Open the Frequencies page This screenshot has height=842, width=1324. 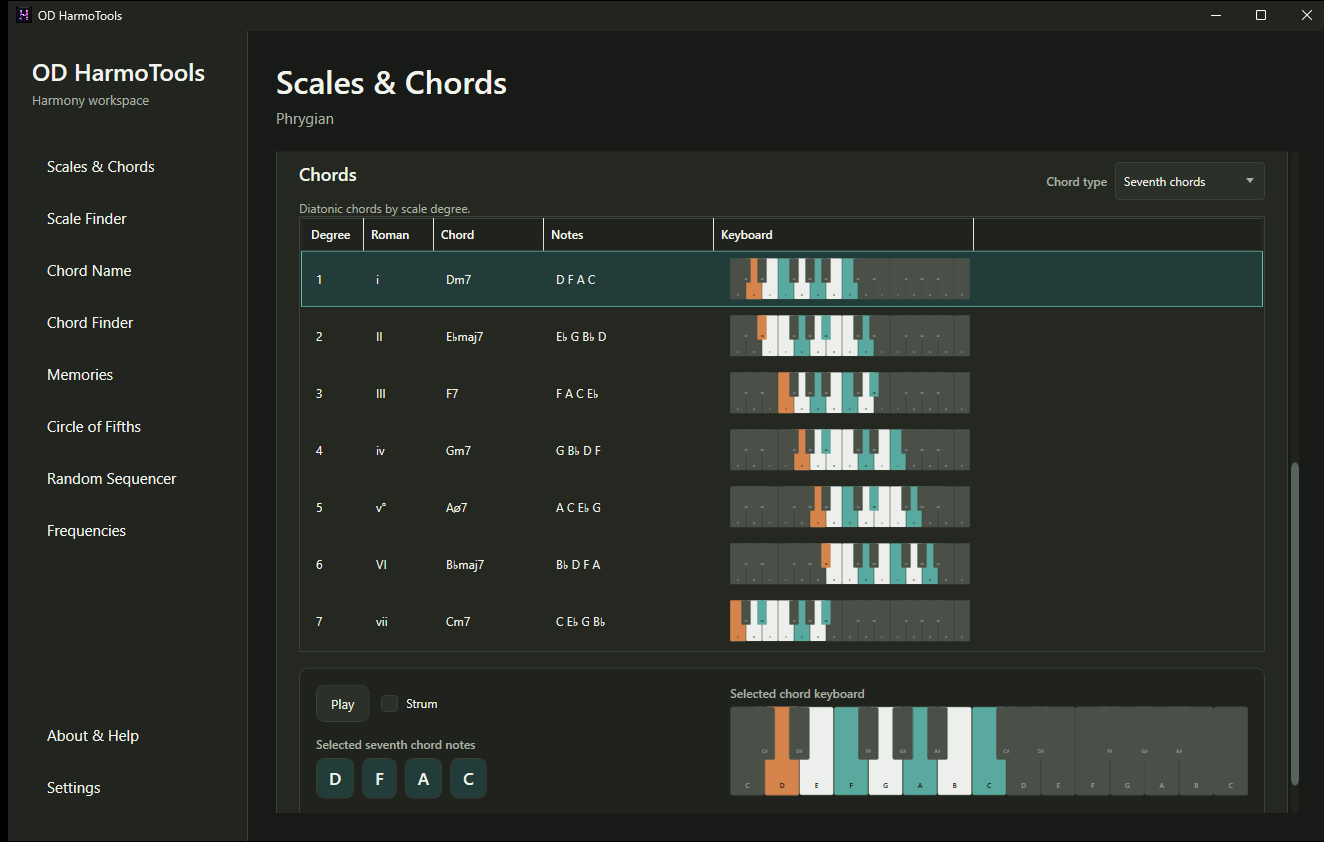[x=86, y=531]
